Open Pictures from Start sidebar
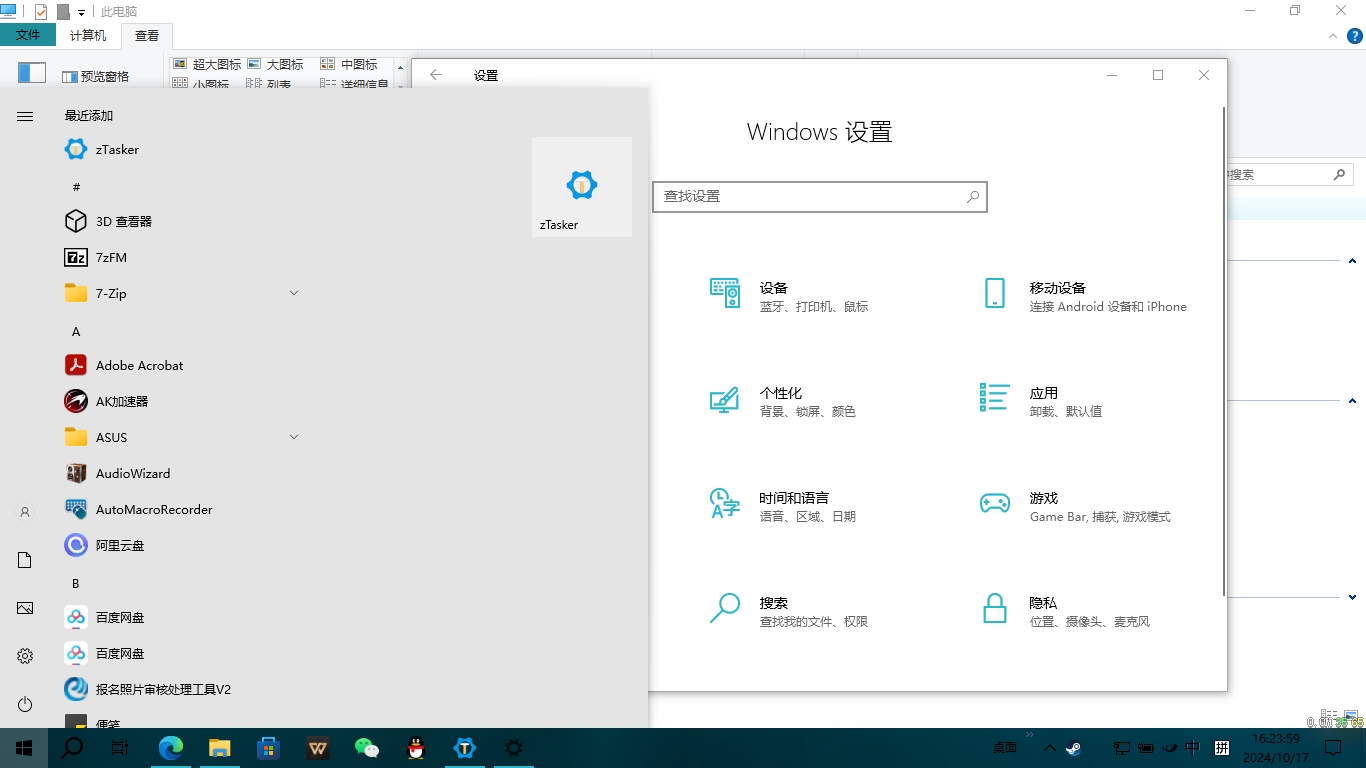This screenshot has width=1366, height=768. click(25, 608)
